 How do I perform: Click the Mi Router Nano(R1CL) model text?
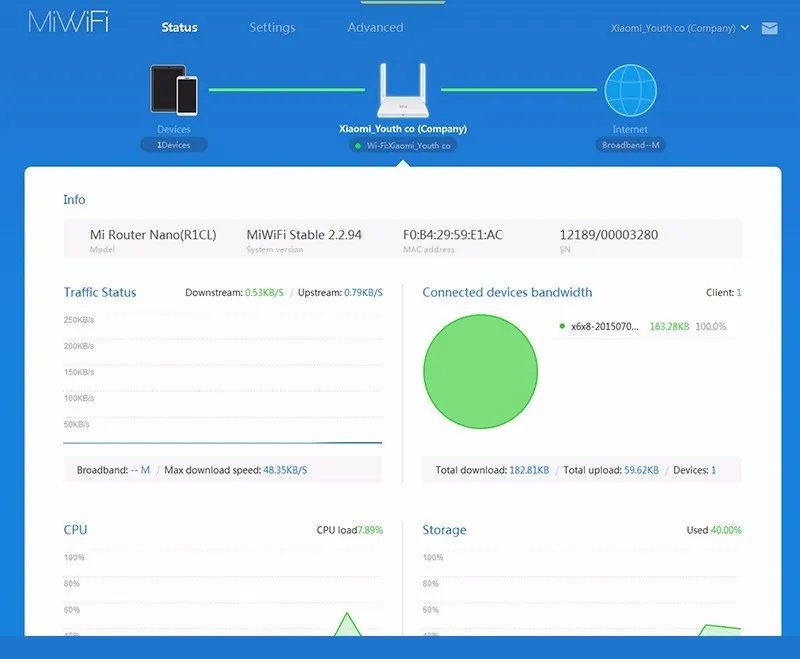pyautogui.click(x=153, y=235)
